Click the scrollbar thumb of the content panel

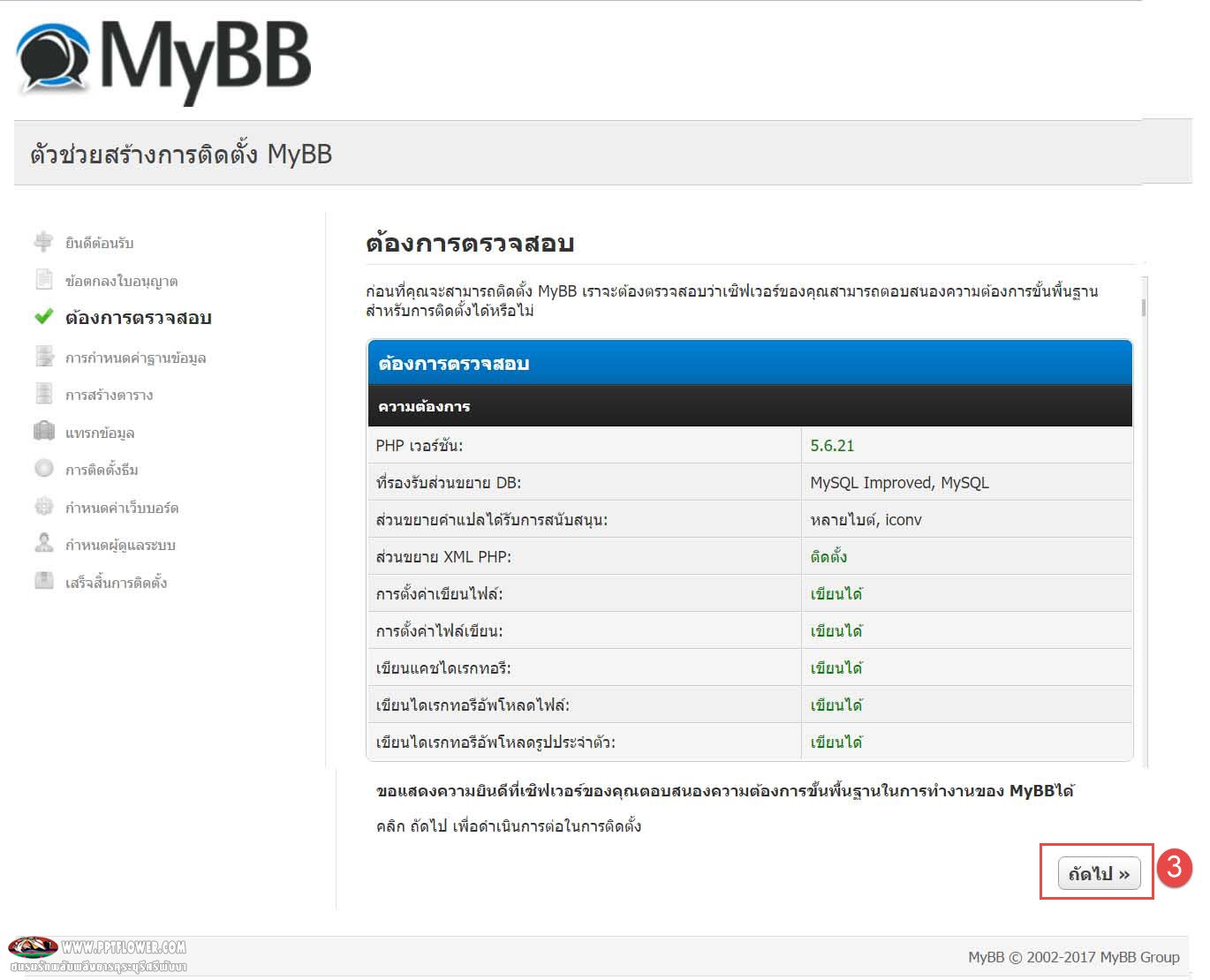(1144, 307)
